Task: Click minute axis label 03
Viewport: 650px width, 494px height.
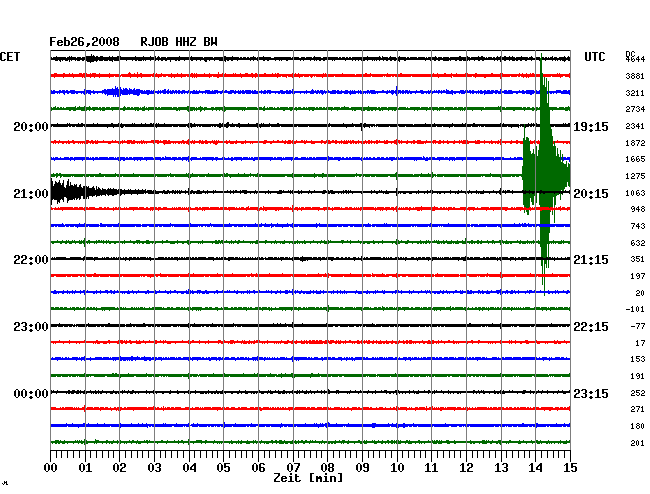Action: pos(154,467)
